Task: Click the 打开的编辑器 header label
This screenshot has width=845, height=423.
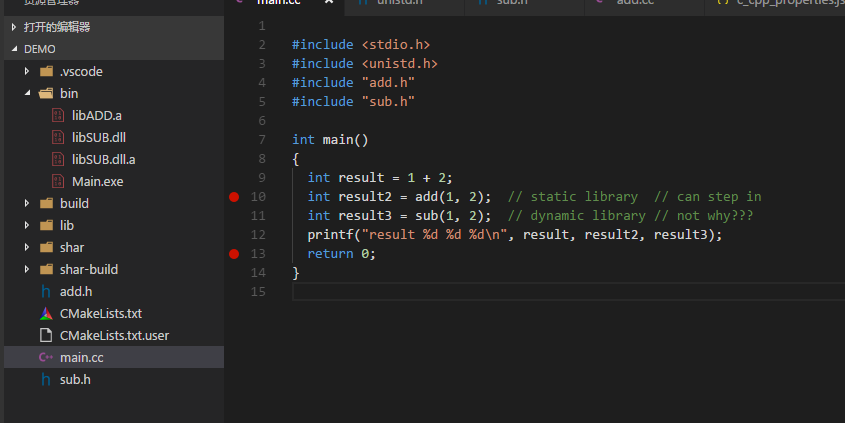Action: (x=57, y=27)
